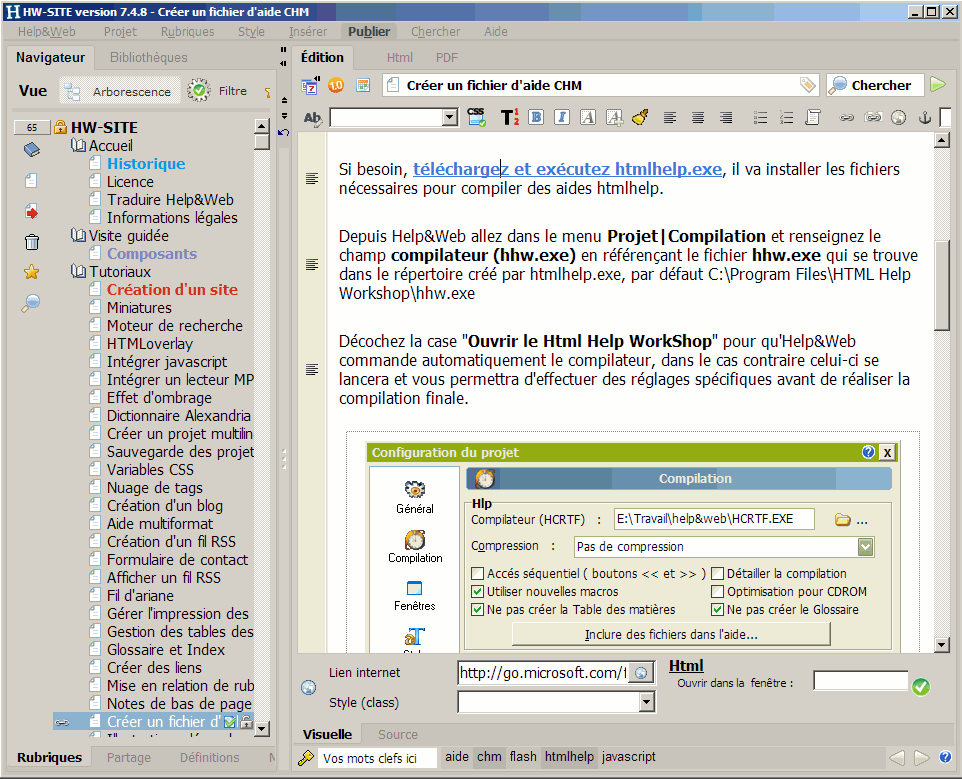Click the Lien internet URL field
962x779 pixels.
coord(544,673)
